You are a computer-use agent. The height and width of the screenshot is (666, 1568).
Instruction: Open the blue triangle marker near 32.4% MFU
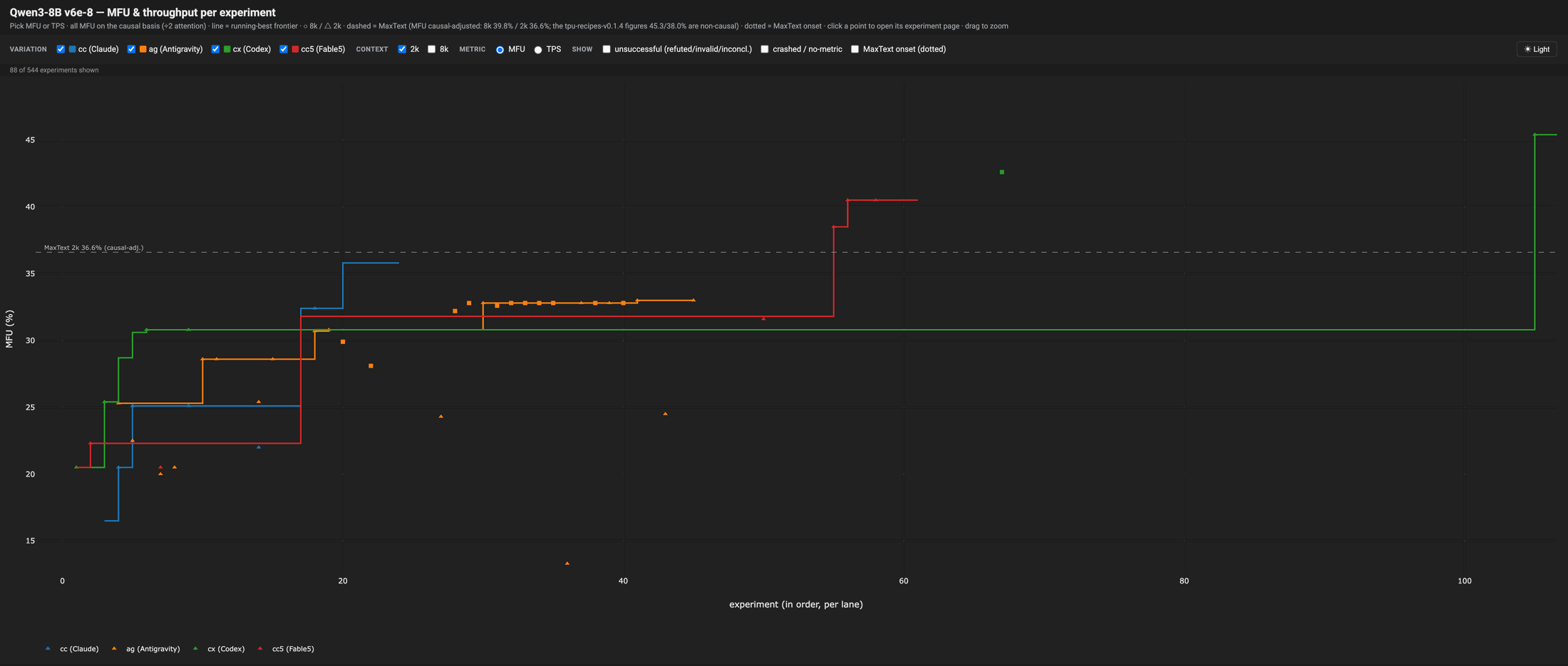tap(315, 308)
